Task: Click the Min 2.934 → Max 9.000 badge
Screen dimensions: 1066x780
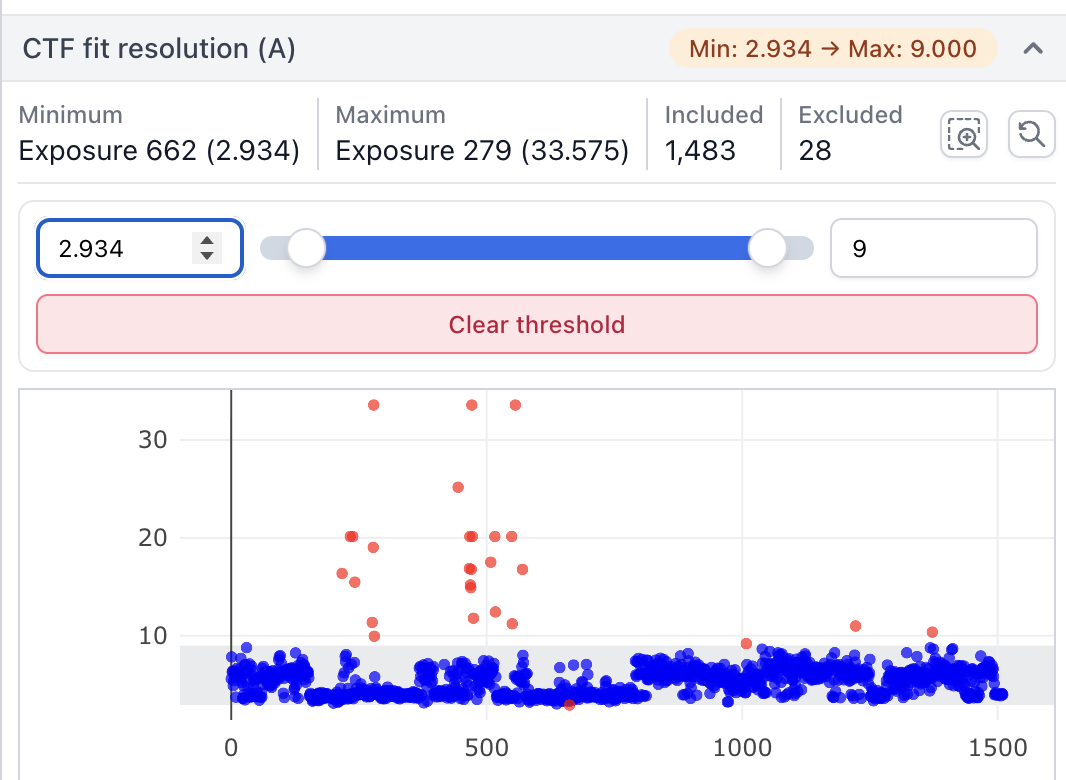Action: tap(832, 48)
